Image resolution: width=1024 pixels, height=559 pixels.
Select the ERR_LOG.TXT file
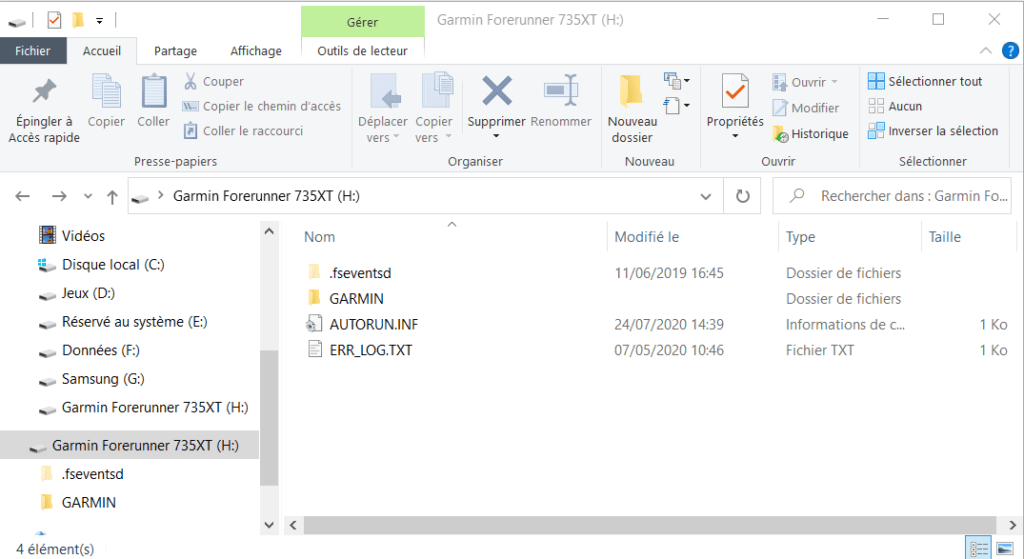[x=370, y=350]
